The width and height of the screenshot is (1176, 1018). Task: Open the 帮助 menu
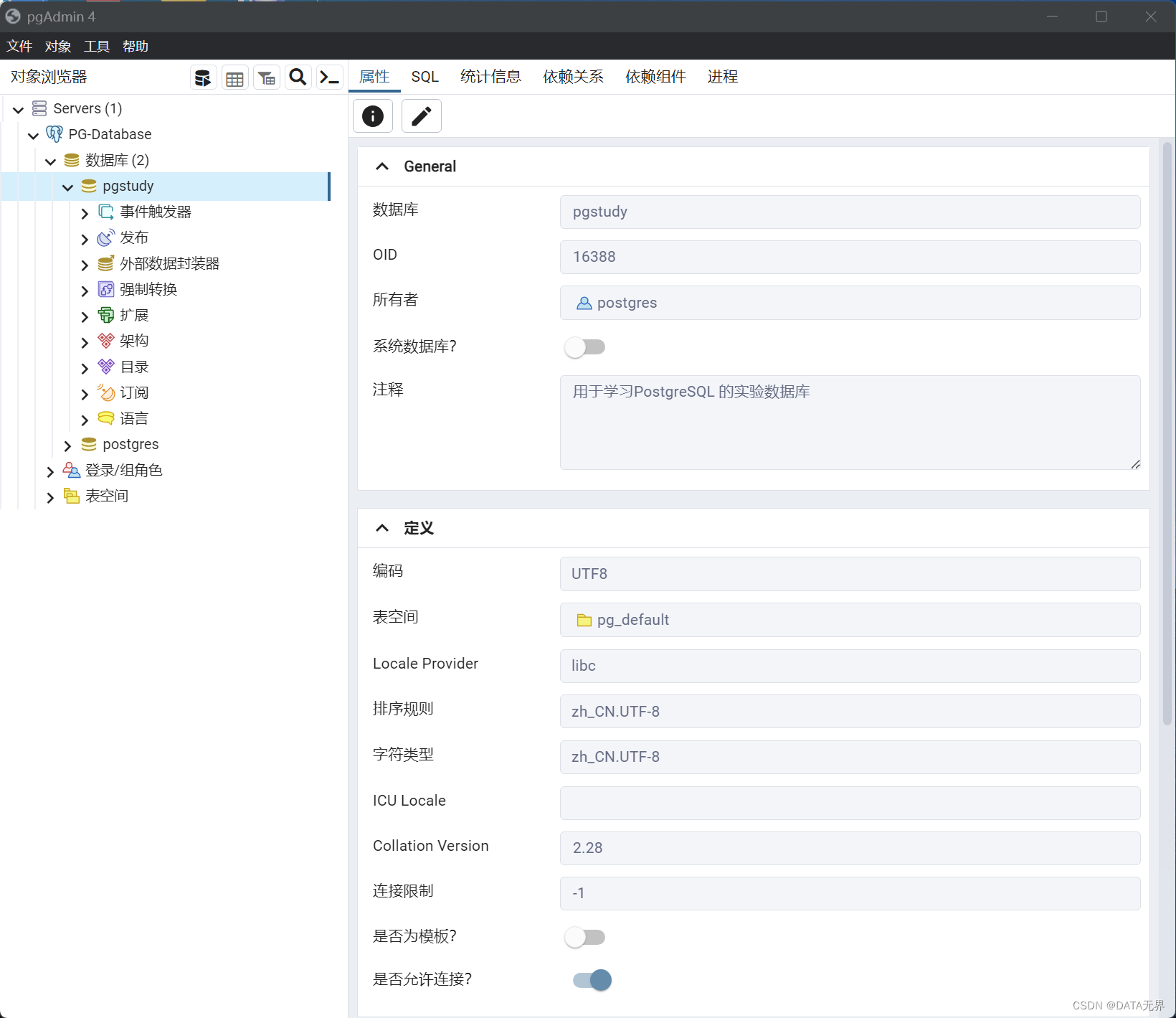point(136,46)
